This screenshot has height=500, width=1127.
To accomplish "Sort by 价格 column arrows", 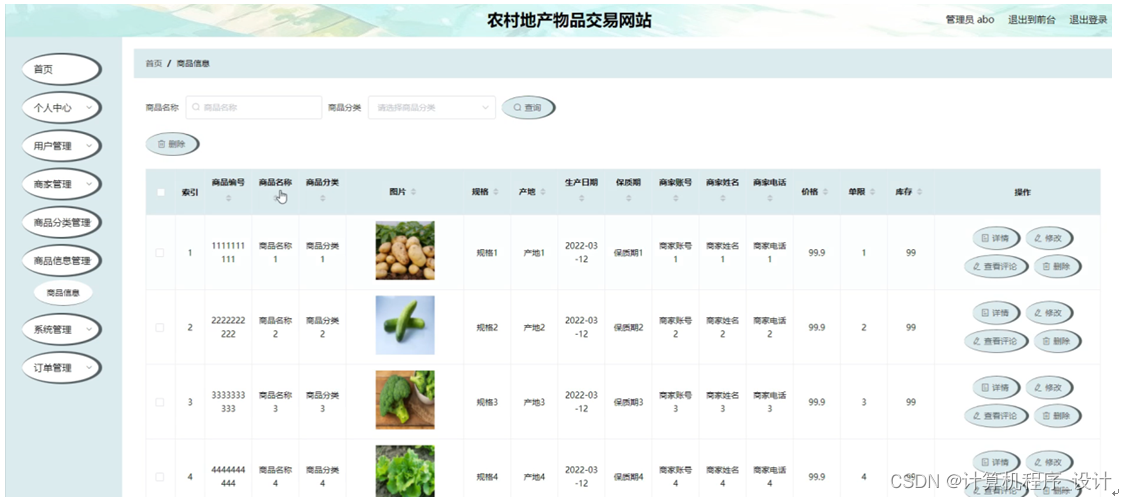I will coord(825,192).
